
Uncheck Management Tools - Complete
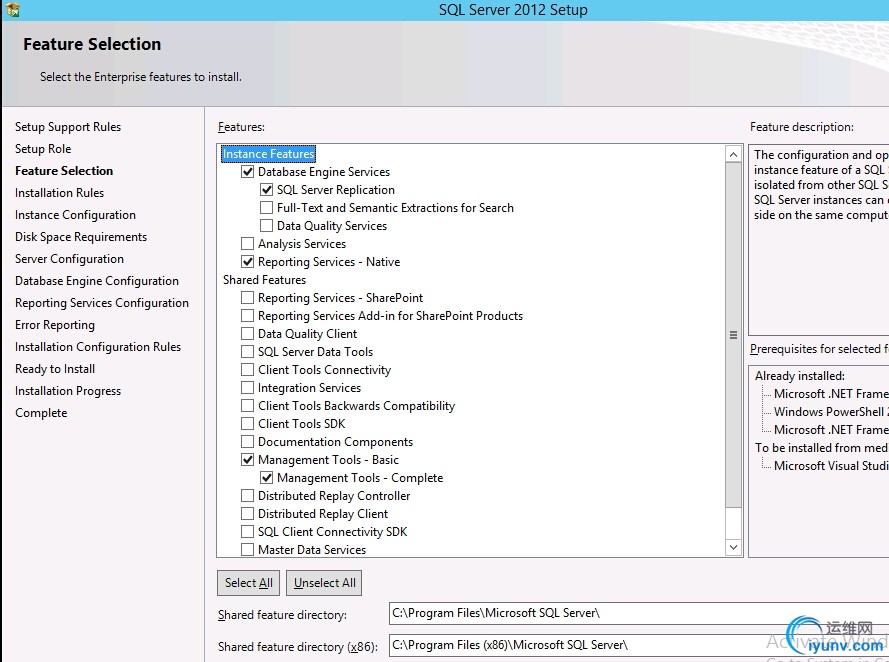(267, 478)
